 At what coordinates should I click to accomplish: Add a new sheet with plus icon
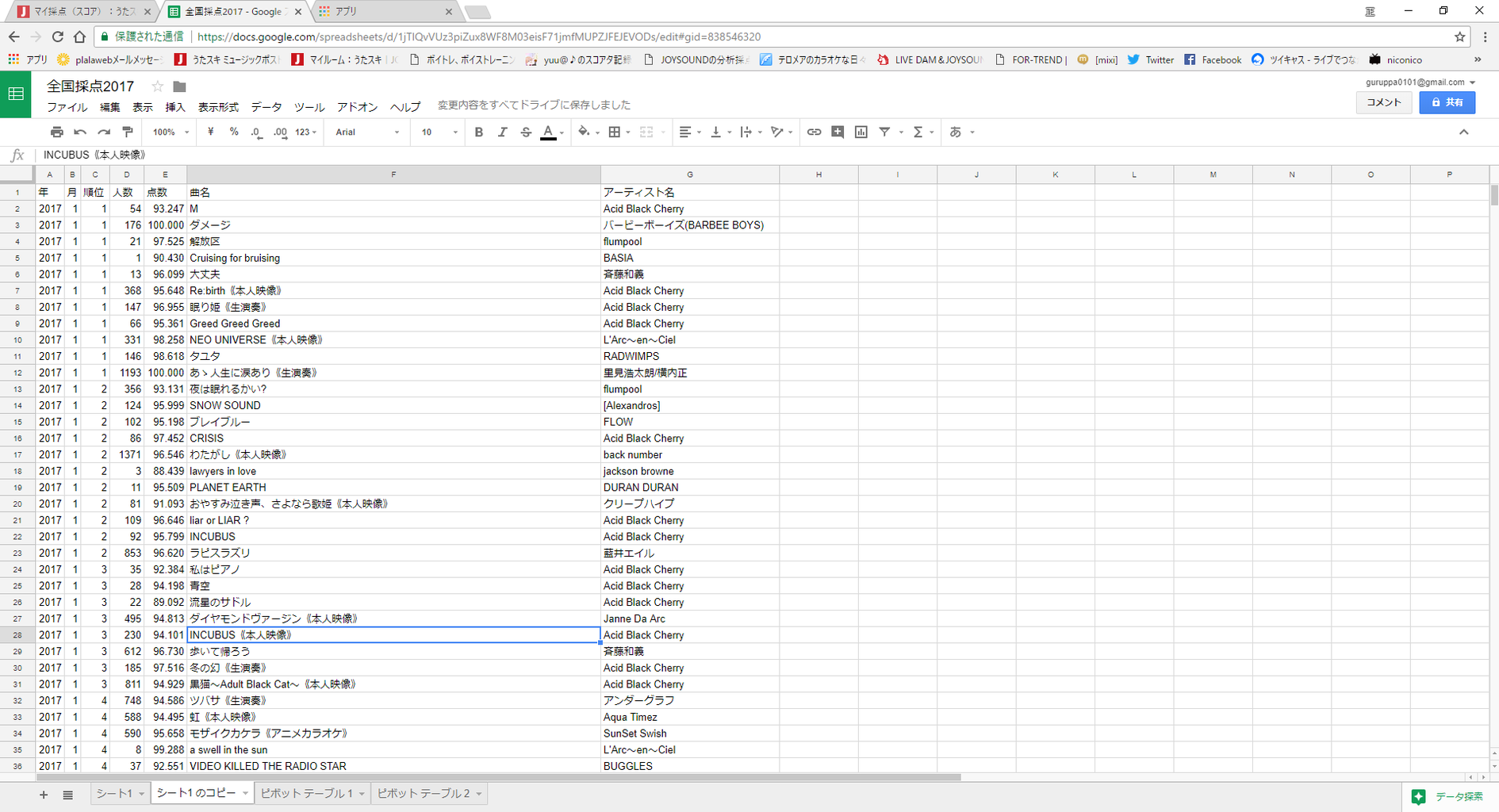pos(44,795)
